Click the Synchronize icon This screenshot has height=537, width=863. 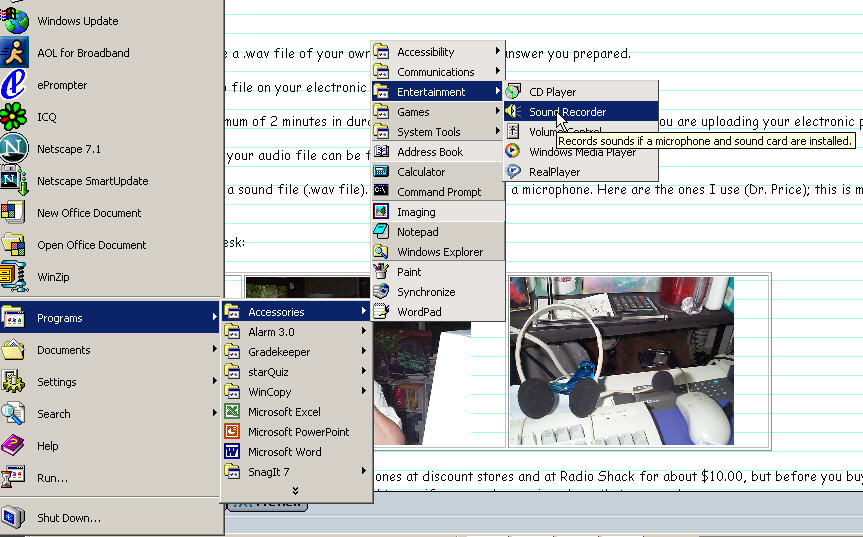[x=381, y=292]
